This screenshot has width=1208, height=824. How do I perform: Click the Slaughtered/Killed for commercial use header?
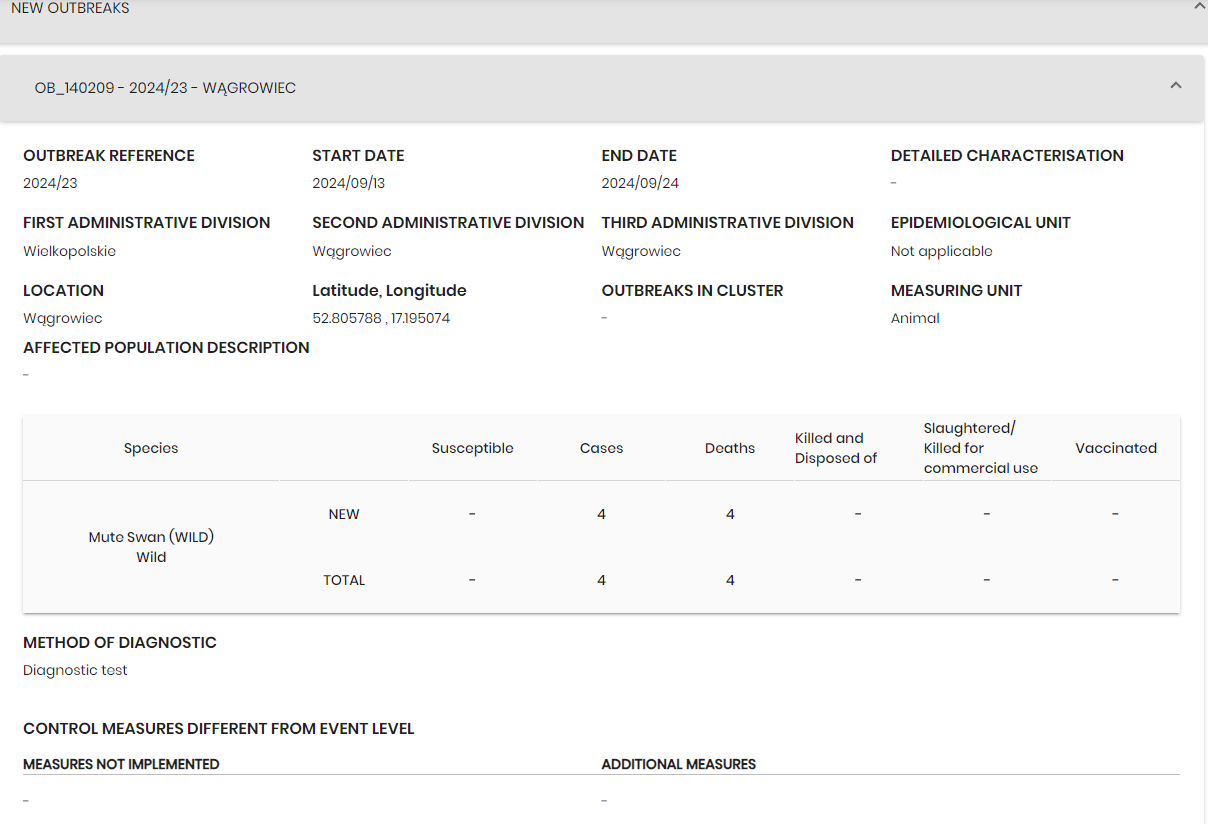coord(980,448)
